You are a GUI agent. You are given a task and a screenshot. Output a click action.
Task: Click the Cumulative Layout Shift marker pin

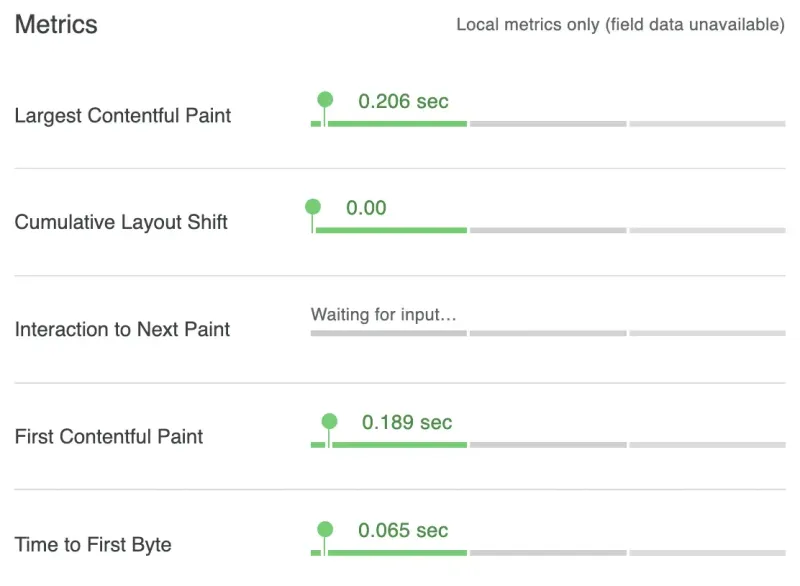pyautogui.click(x=313, y=207)
